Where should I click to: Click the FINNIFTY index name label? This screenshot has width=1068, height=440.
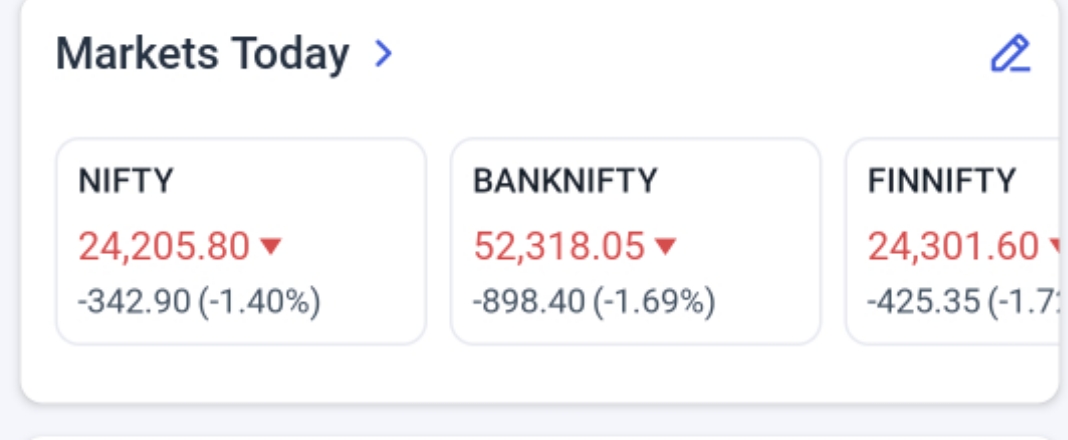[x=942, y=181]
